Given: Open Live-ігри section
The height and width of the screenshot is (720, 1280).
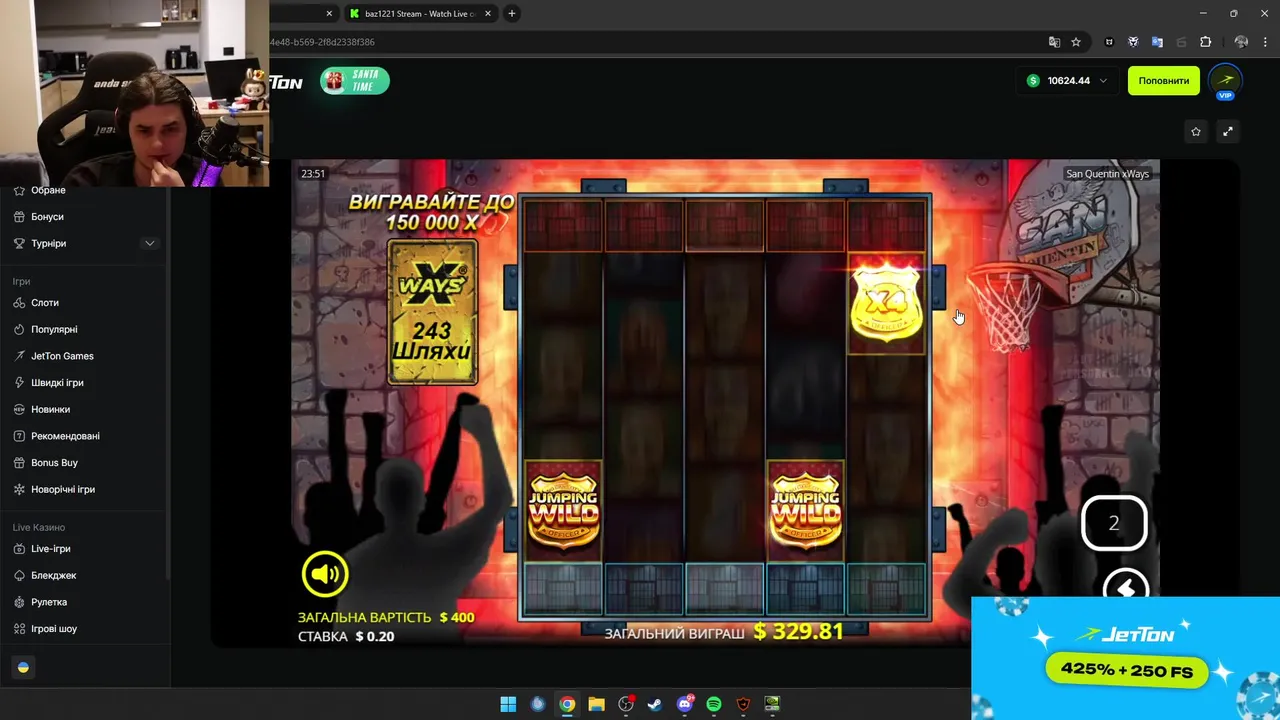Looking at the screenshot, I should pos(50,549).
